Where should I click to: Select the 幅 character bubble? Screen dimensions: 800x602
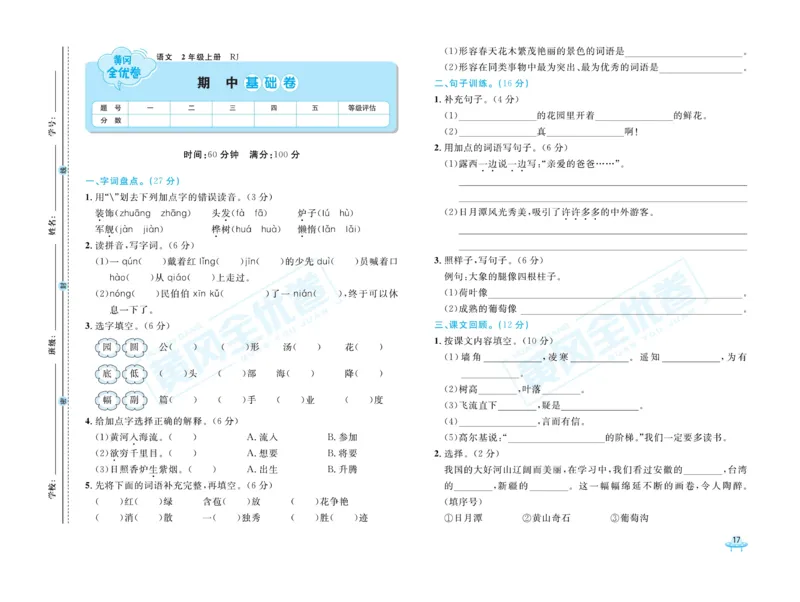coord(108,399)
